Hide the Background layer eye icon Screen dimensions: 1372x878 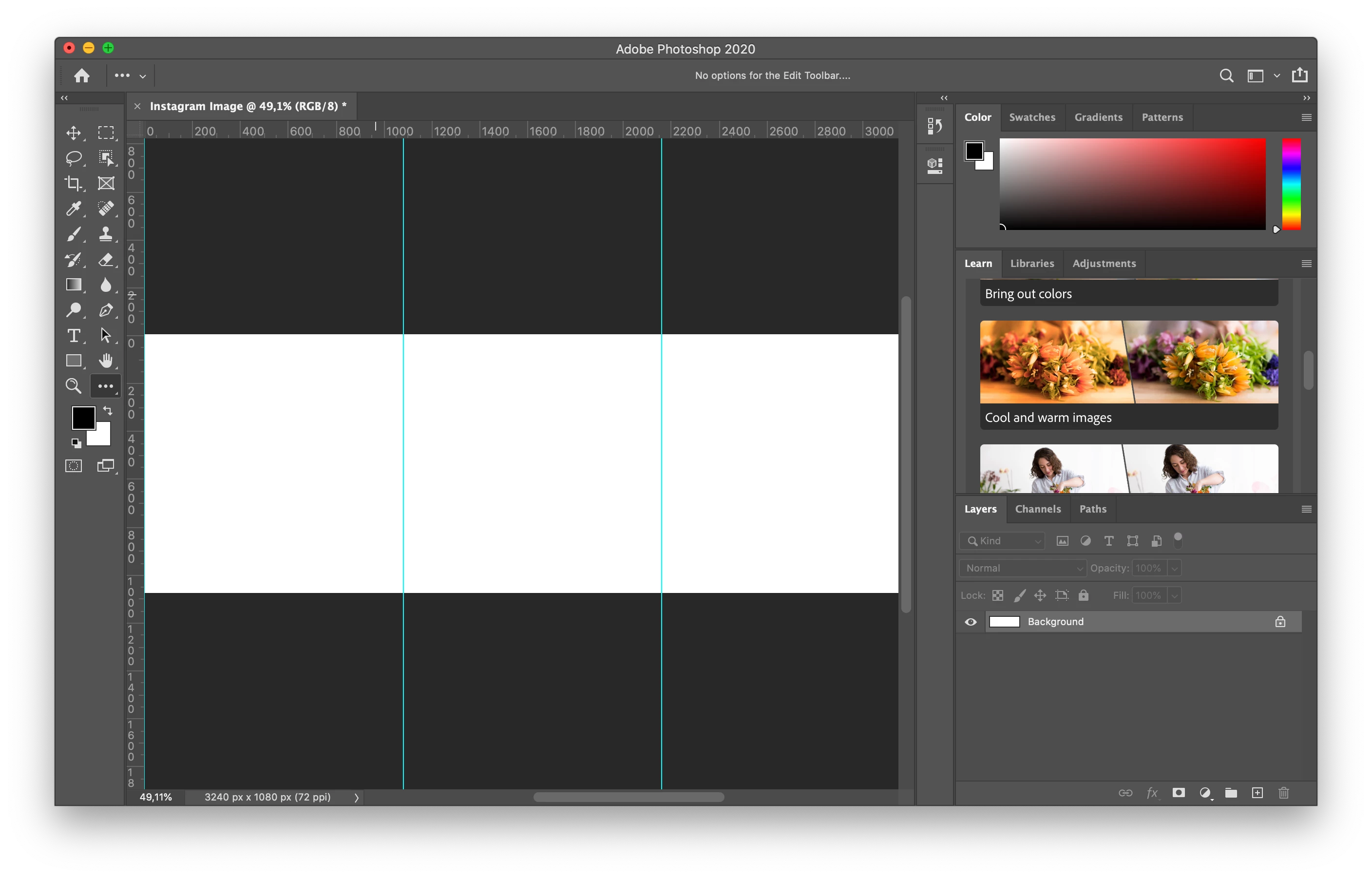970,622
